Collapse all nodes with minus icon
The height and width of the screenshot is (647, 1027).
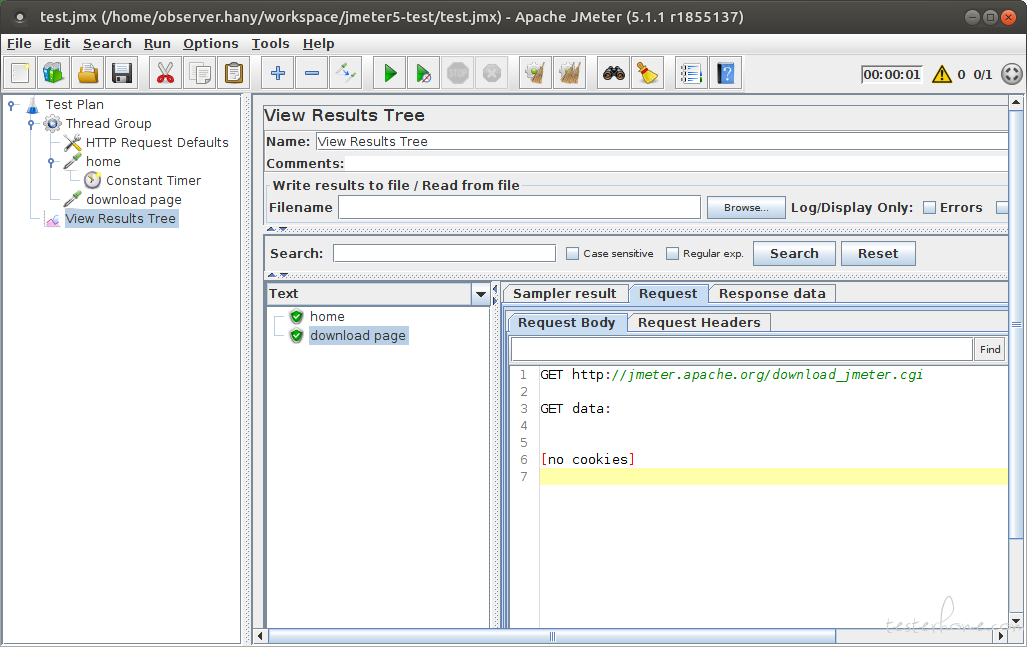312,73
